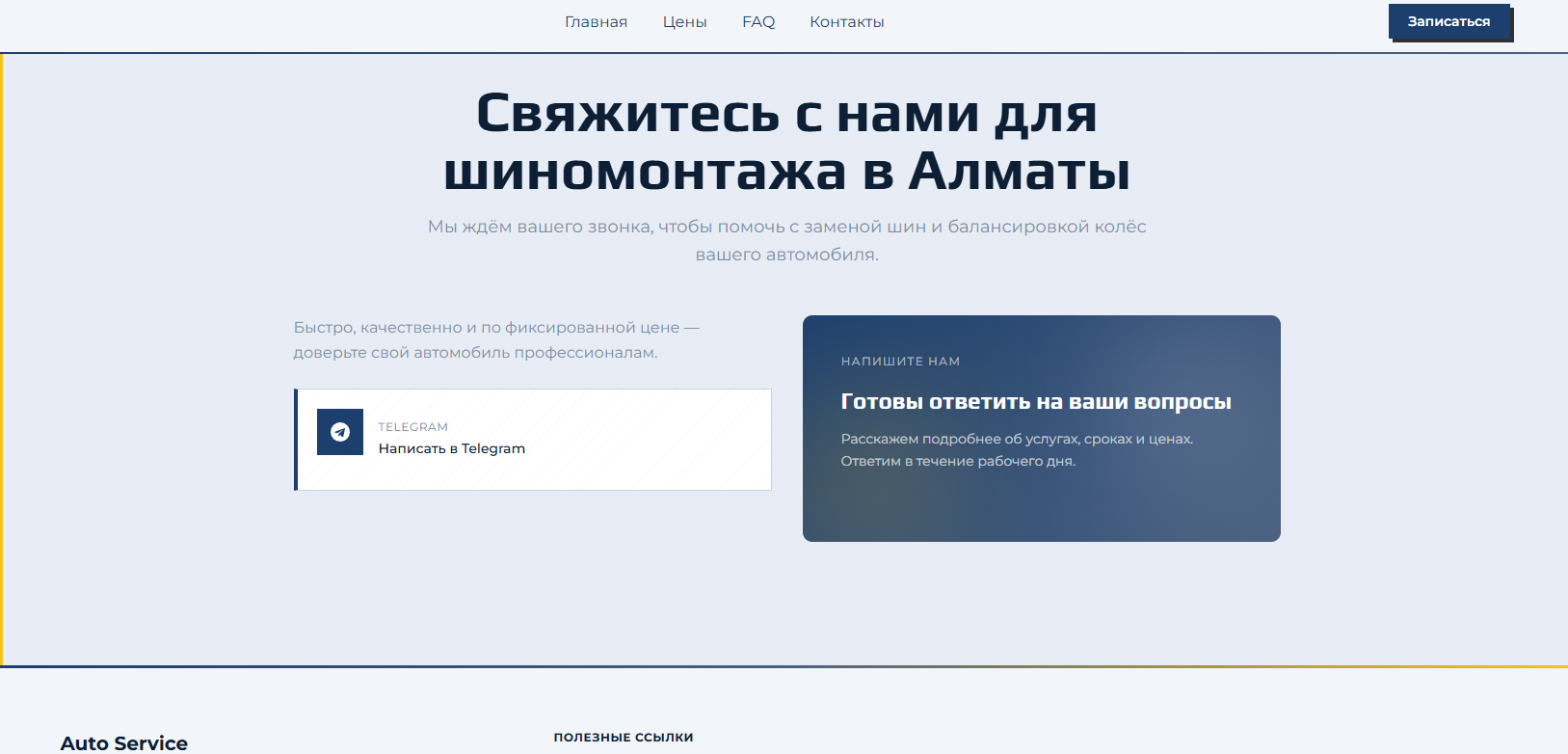Click the Готовы ответить на ваши вопросы title
Screen dimensions: 1568x754
pos(1036,402)
